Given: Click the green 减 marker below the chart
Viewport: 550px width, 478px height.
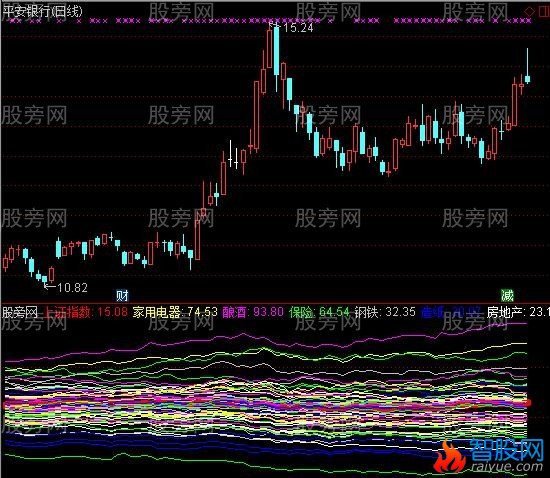Looking at the screenshot, I should (507, 295).
